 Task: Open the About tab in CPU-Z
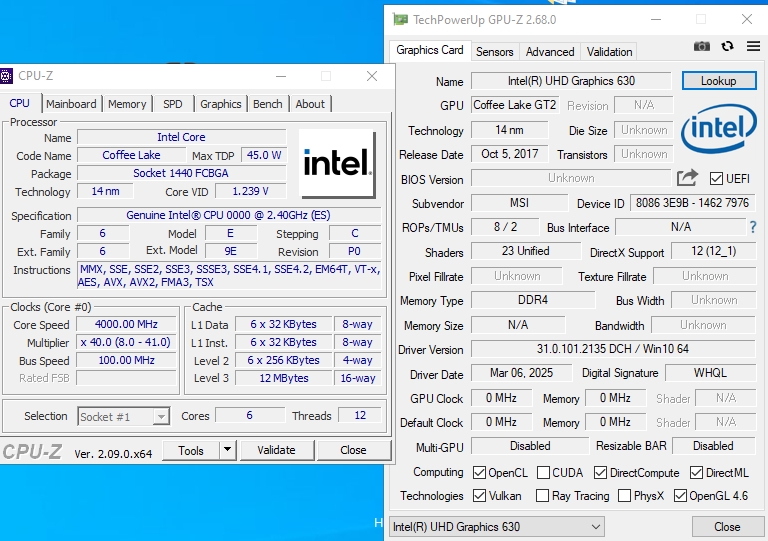[x=310, y=104]
